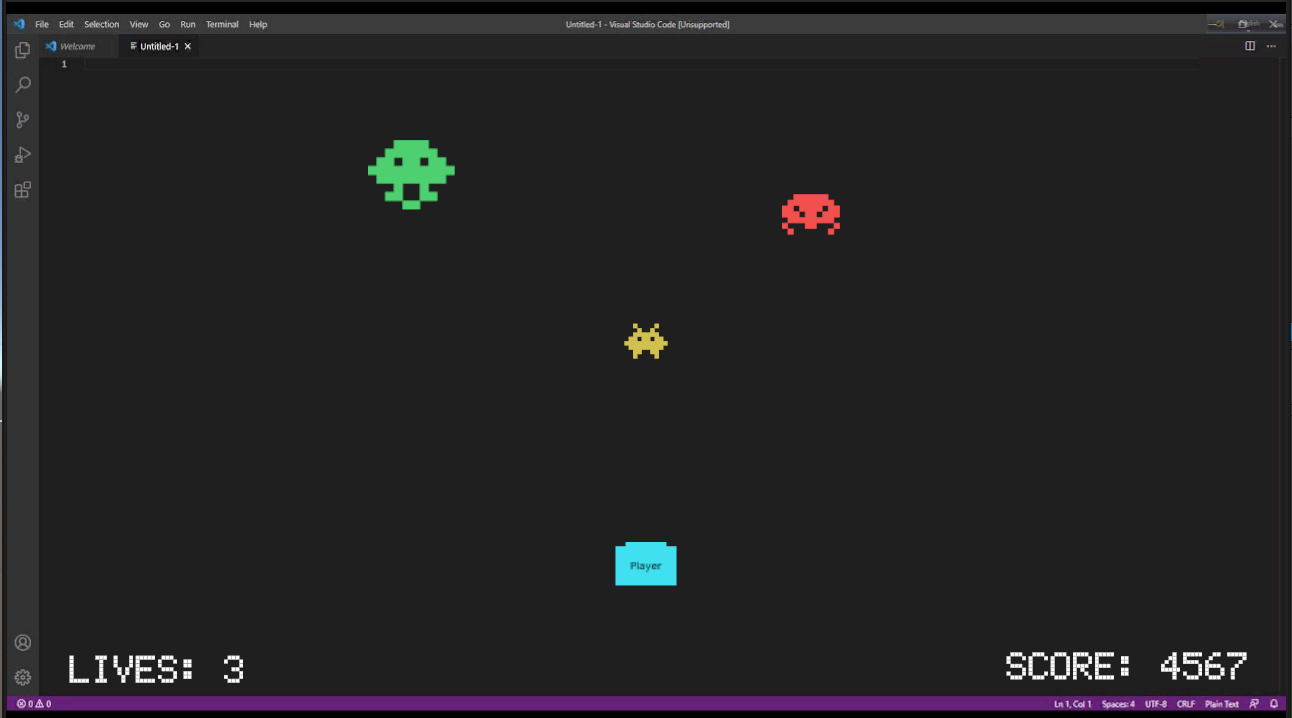Click the Ln 1, Col 1 indicator
1292x718 pixels.
(1072, 704)
